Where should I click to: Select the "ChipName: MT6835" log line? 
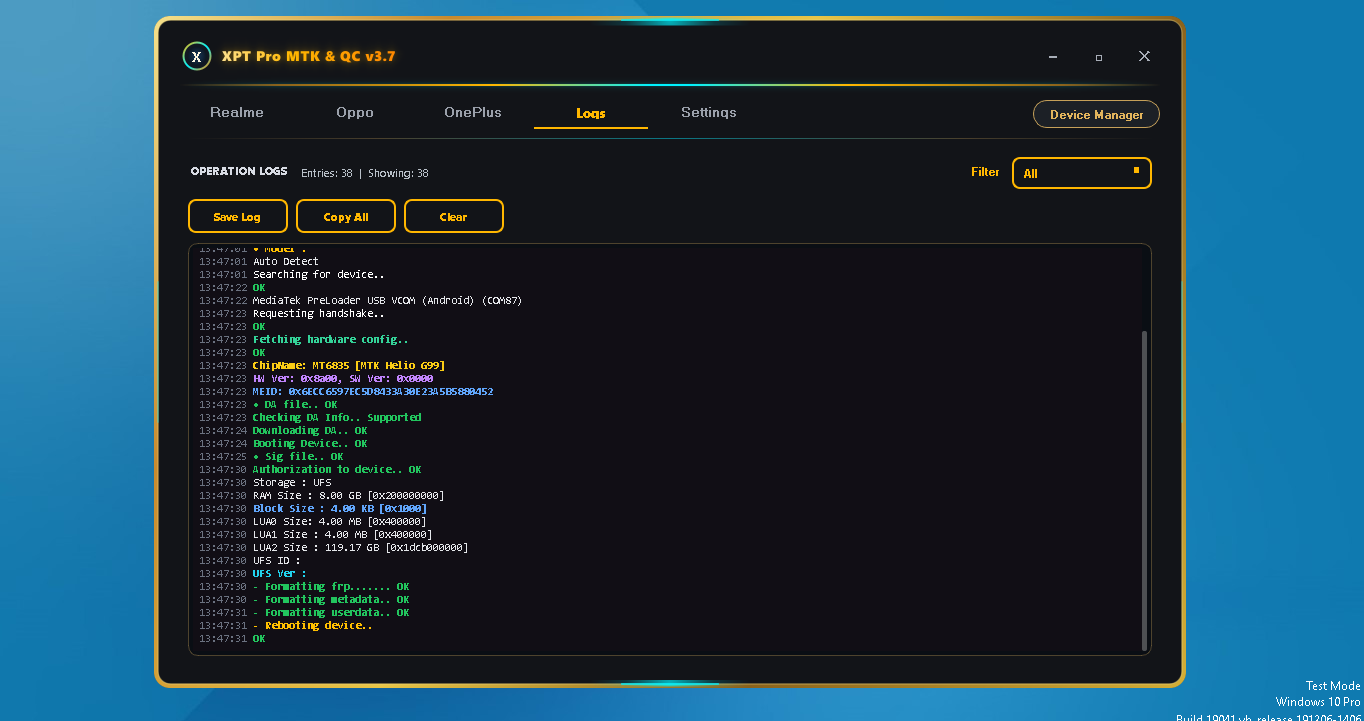(349, 366)
